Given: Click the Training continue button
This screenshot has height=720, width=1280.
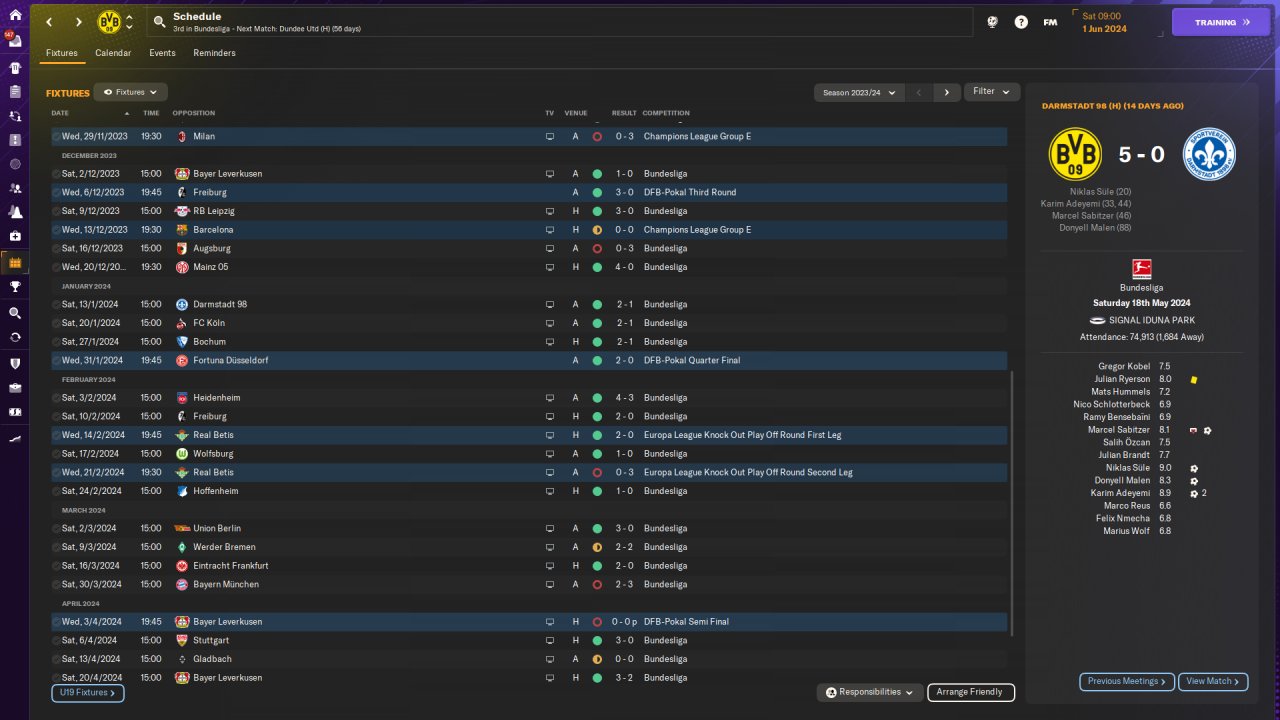Looking at the screenshot, I should tap(1221, 22).
